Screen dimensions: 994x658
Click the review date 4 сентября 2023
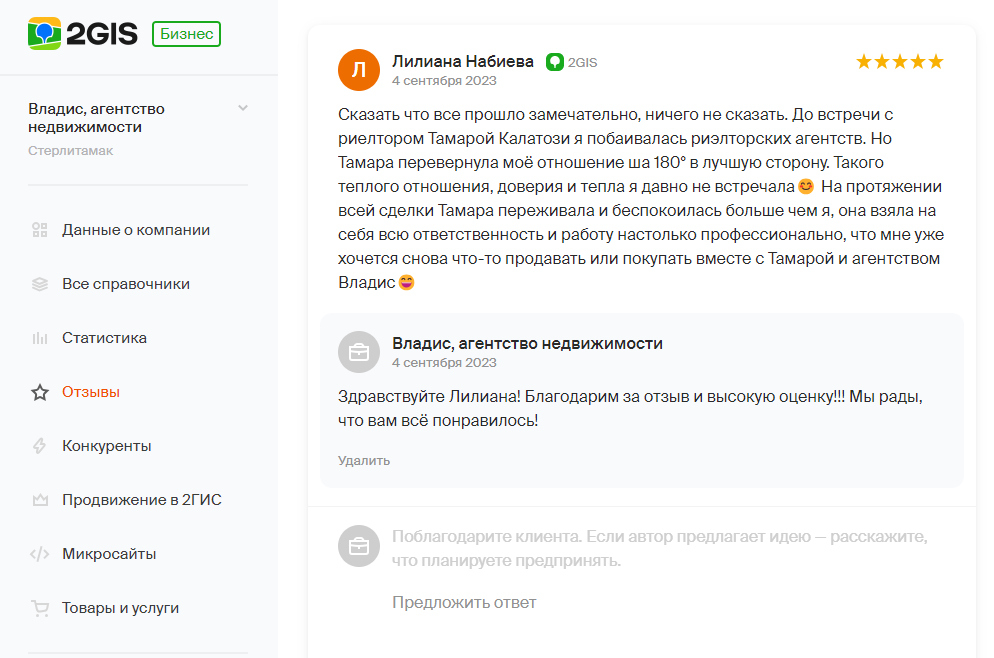coord(444,81)
